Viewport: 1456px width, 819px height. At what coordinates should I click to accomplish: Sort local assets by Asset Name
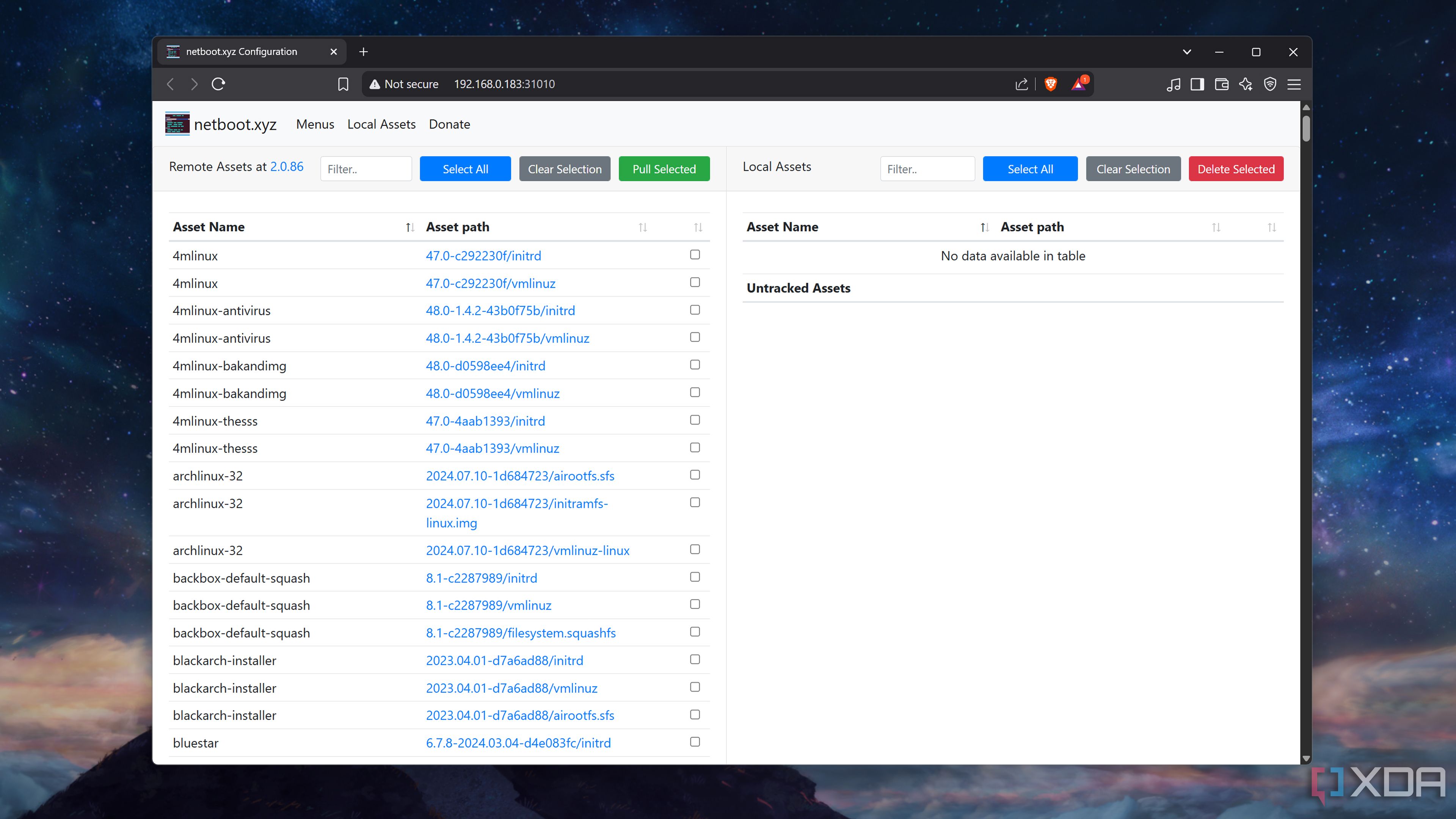869,227
